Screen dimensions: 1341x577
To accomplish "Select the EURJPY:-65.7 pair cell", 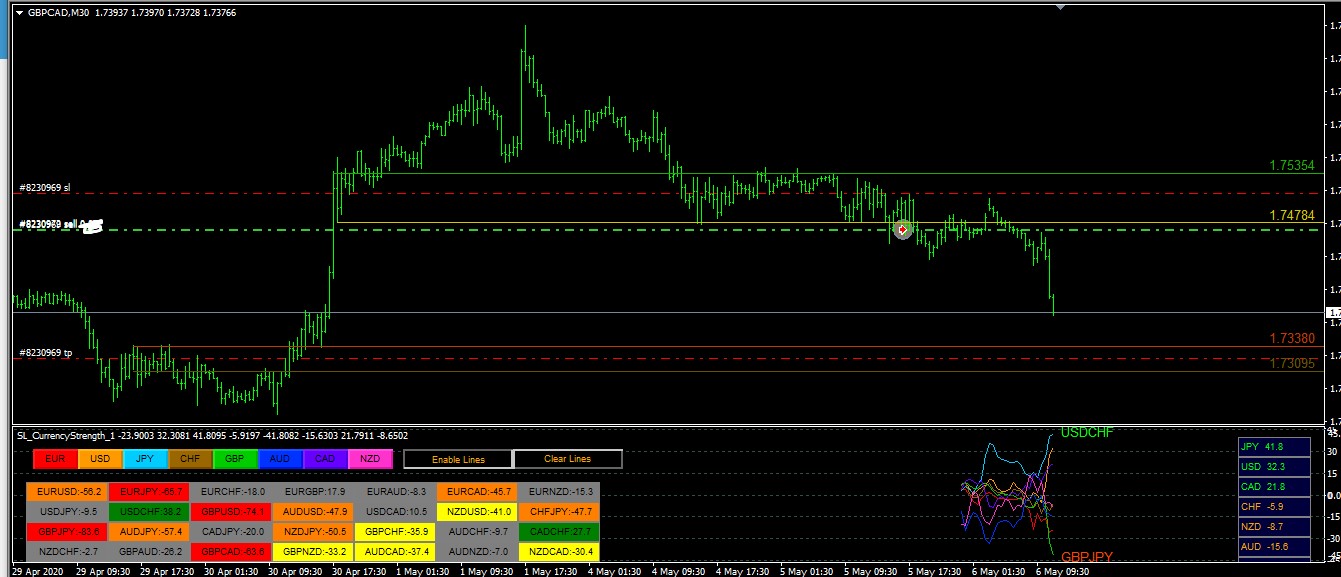I will click(x=148, y=492).
